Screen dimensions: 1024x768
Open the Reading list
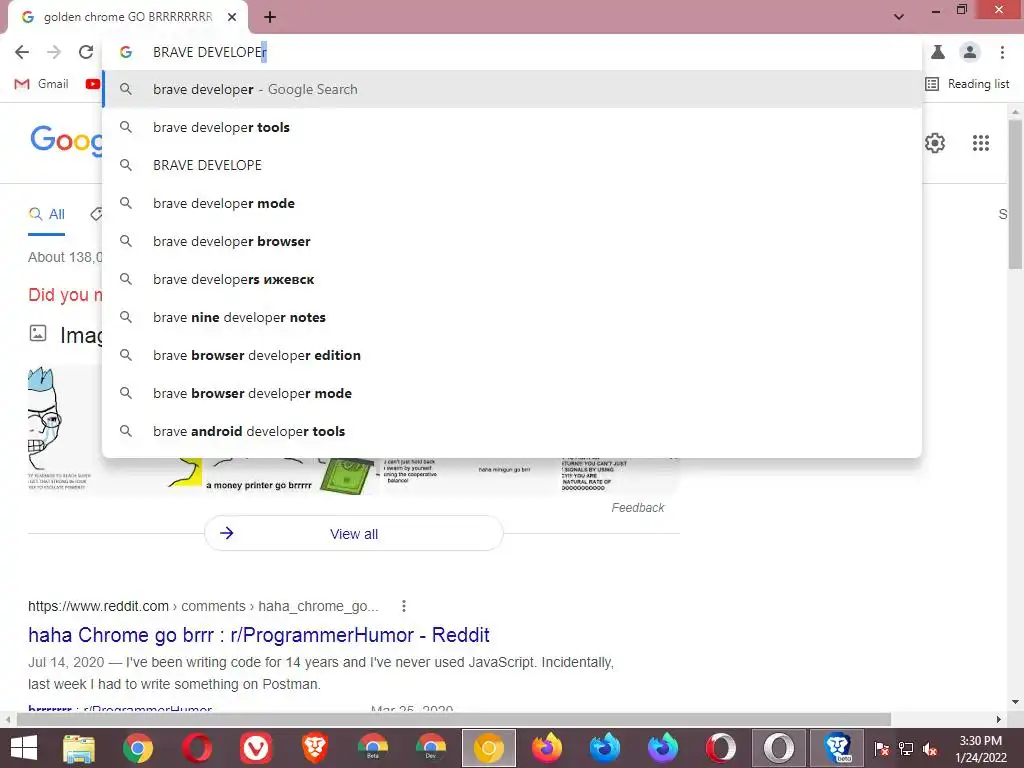(x=967, y=84)
